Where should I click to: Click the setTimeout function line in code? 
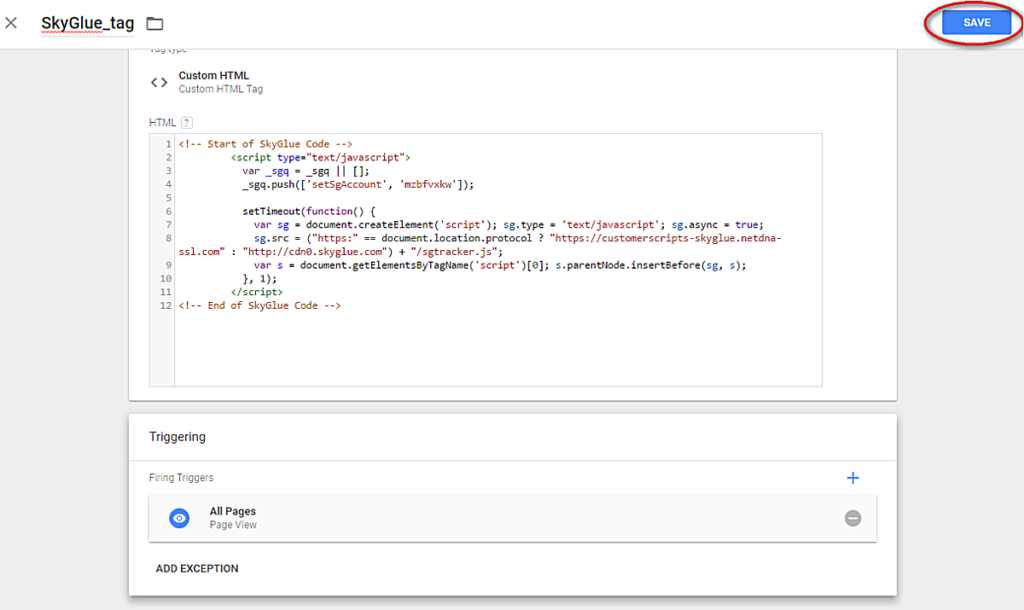pos(308,212)
